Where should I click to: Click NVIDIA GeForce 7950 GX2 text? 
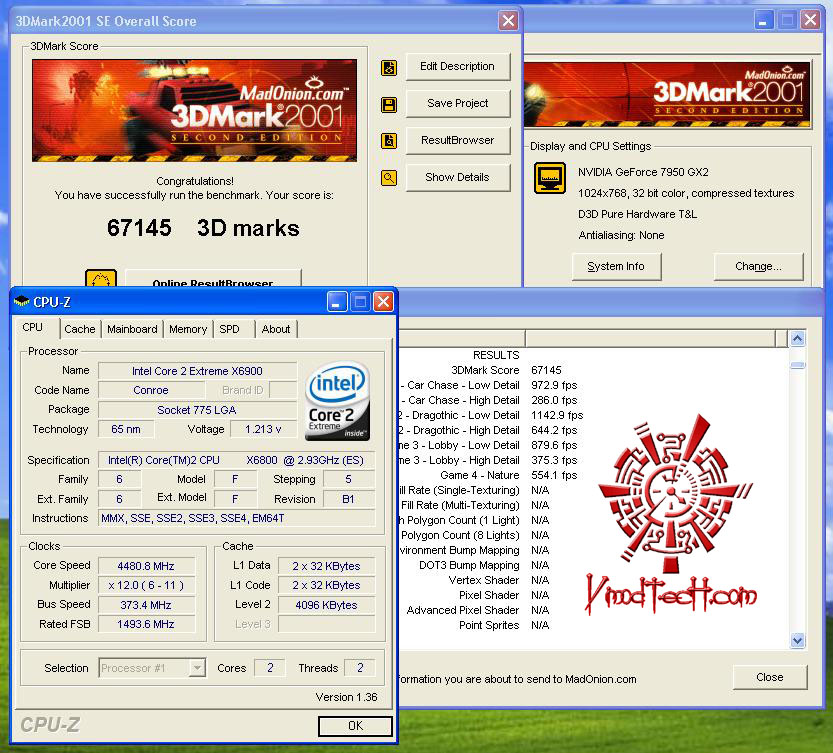click(x=643, y=172)
